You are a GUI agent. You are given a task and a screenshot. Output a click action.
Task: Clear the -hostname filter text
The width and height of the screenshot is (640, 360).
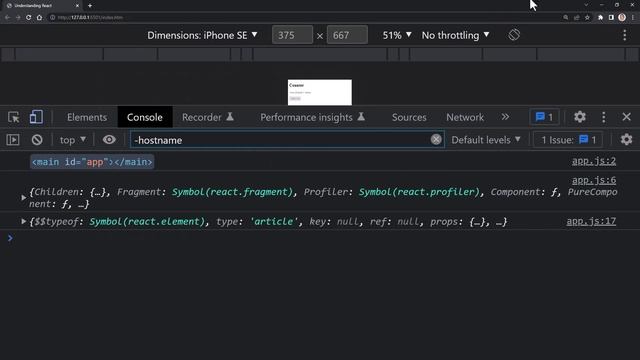tap(436, 140)
